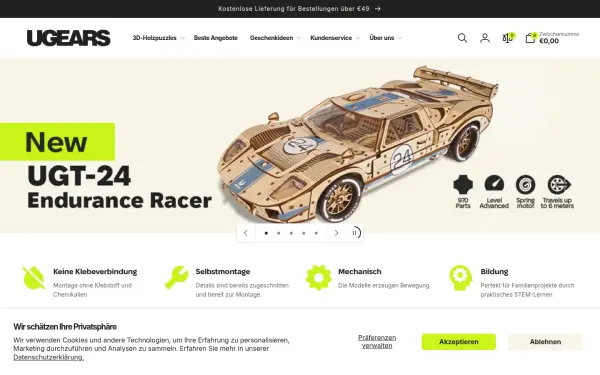Image resolution: width=600 pixels, height=375 pixels.
Task: Click the Akzeptieren cookie button
Action: (x=459, y=342)
